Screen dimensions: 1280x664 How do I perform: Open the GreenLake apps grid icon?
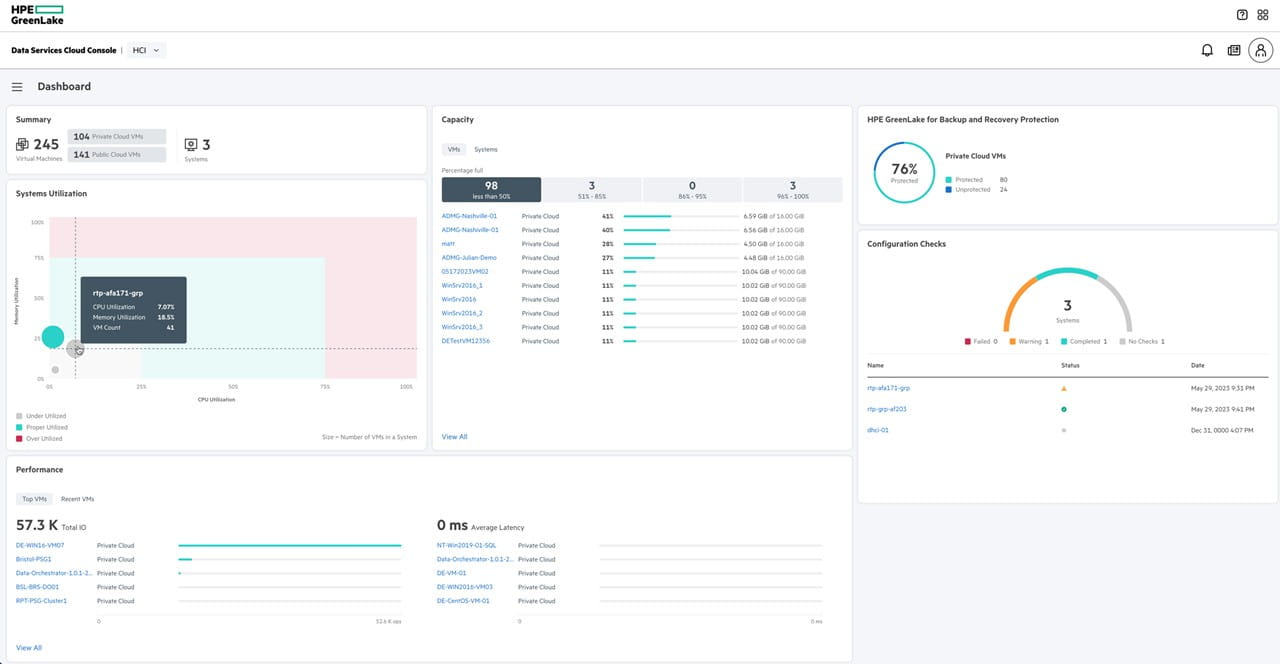point(1263,14)
